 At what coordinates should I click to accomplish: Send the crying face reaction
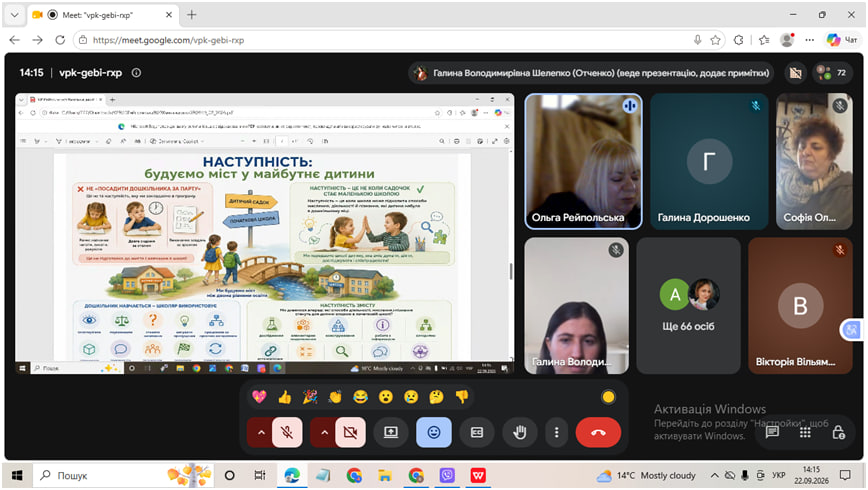[x=411, y=396]
